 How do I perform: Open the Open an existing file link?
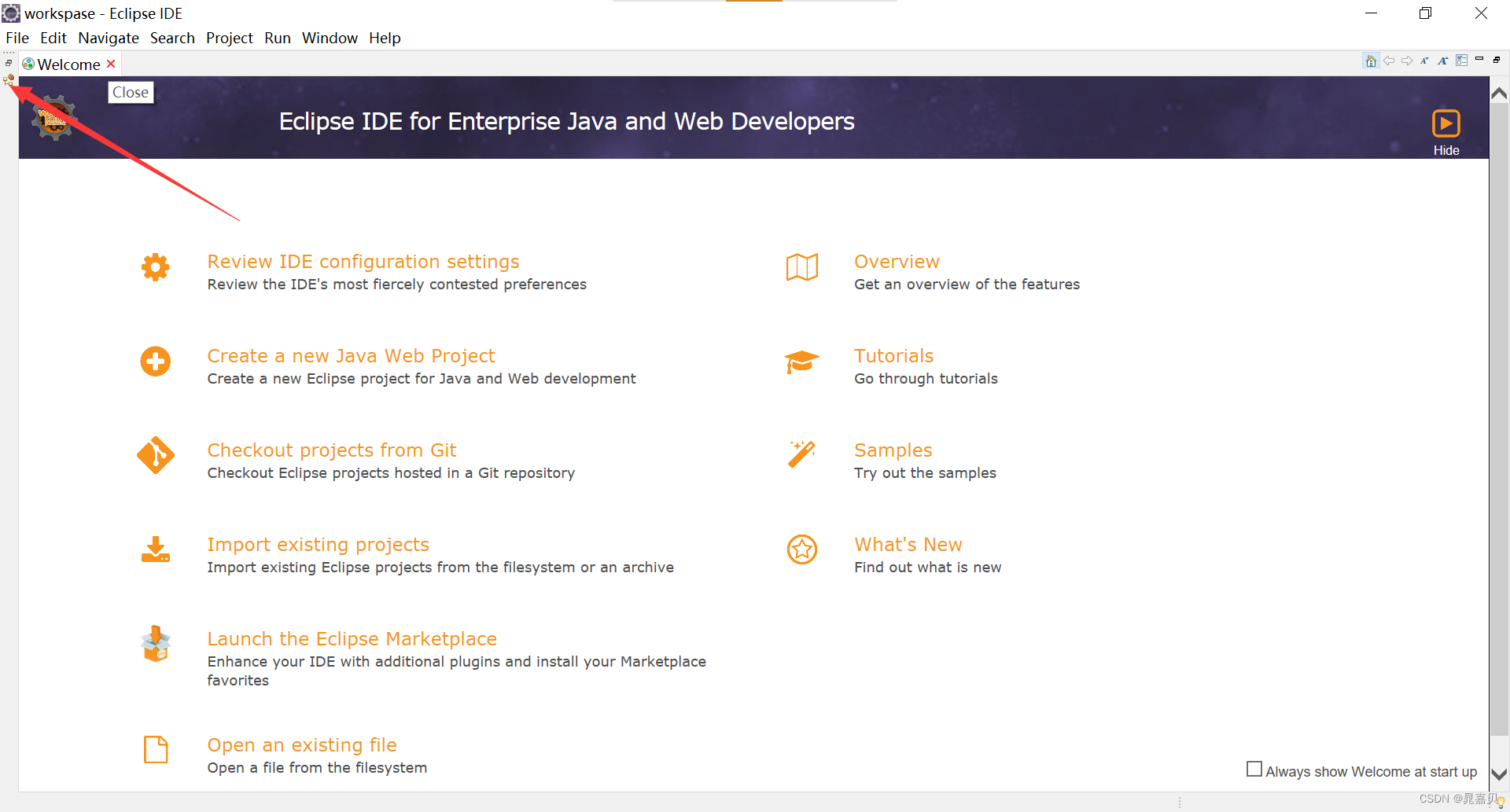(x=302, y=745)
